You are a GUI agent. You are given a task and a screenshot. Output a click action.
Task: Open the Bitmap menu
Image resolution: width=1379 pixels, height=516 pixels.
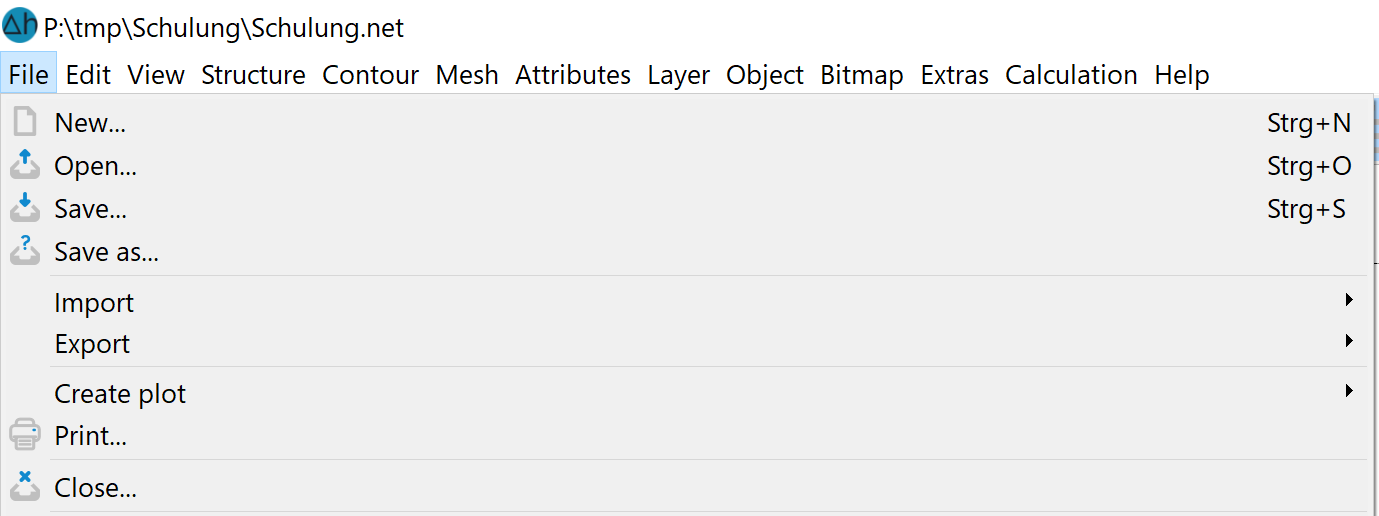click(x=862, y=75)
